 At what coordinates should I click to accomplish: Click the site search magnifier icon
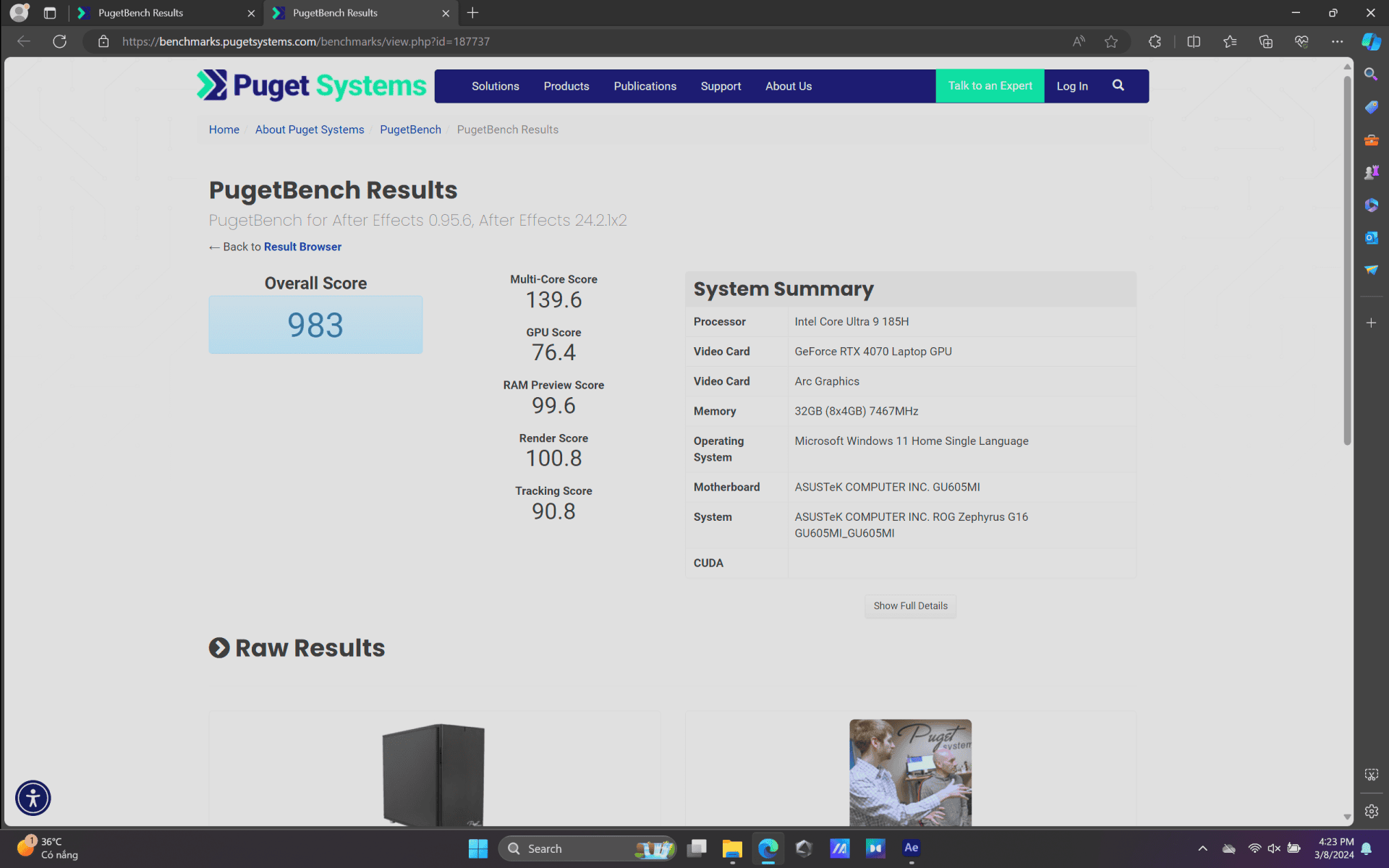click(1118, 85)
